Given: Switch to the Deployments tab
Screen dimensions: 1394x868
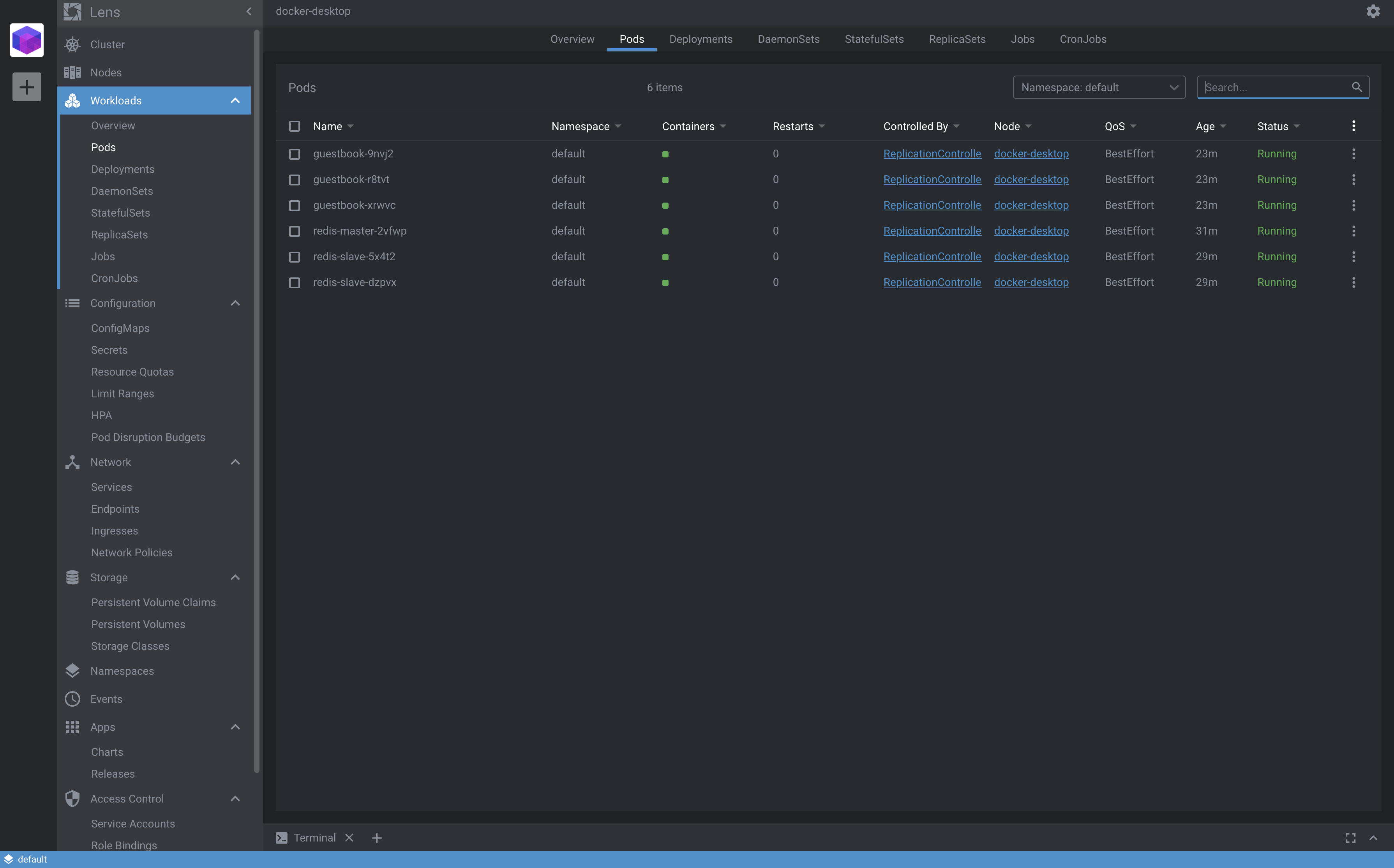Looking at the screenshot, I should coord(701,39).
